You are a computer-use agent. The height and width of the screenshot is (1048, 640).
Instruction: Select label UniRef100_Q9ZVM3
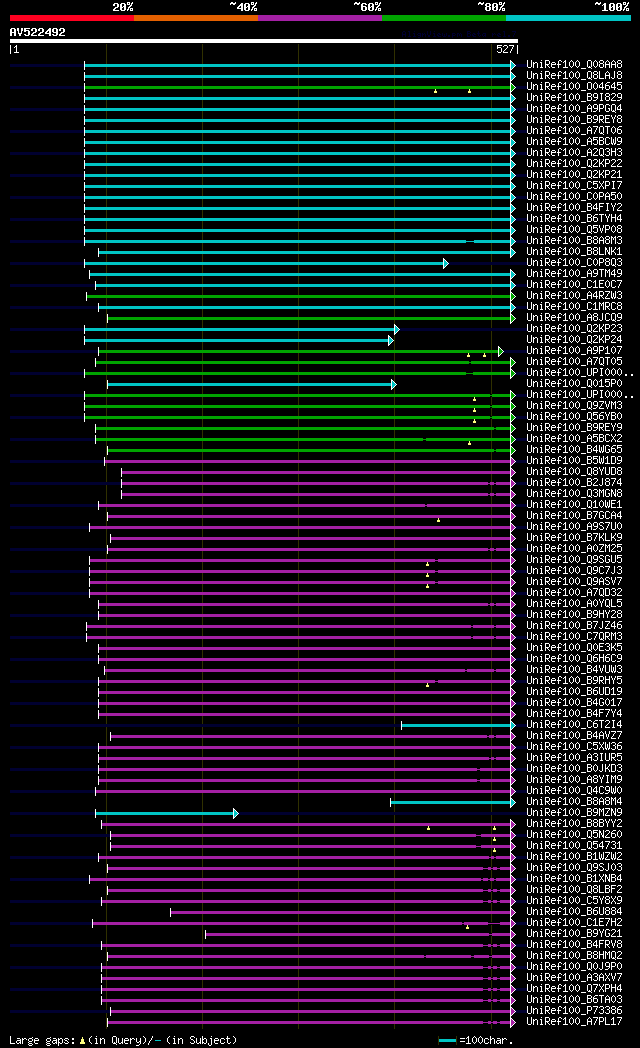(574, 406)
